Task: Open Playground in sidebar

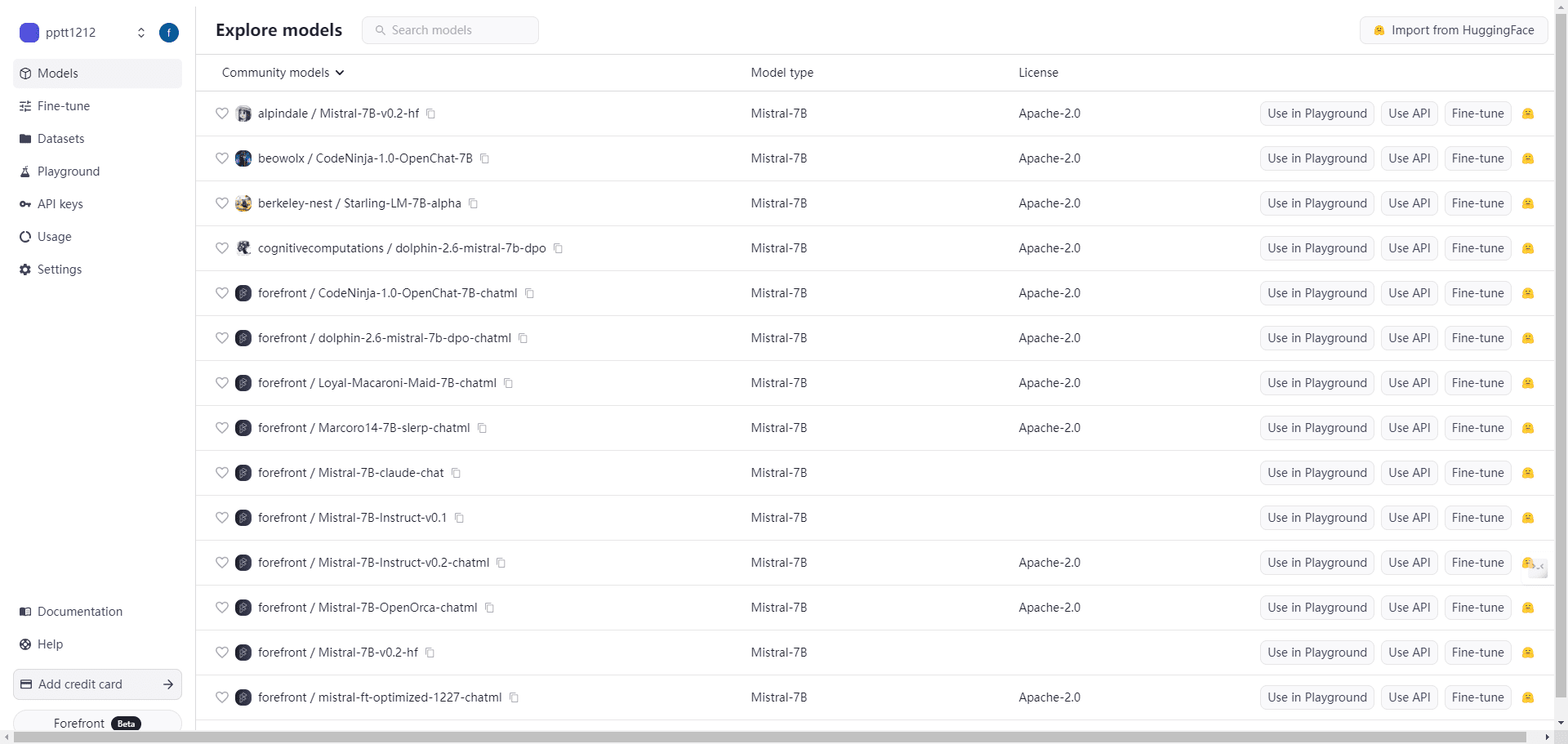Action: [97, 172]
